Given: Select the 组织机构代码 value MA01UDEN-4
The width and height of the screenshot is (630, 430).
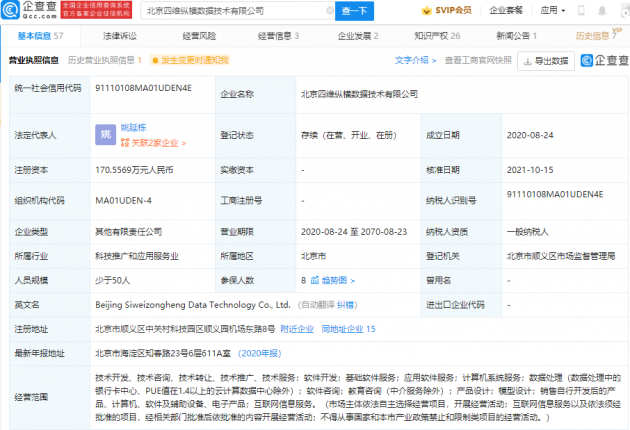Looking at the screenshot, I should [123, 201].
